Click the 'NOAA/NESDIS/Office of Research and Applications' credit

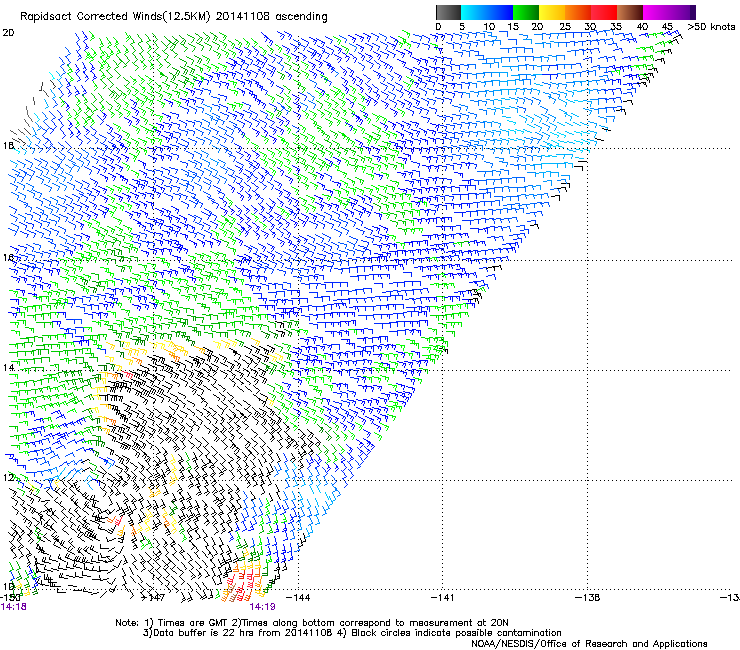(x=589, y=644)
